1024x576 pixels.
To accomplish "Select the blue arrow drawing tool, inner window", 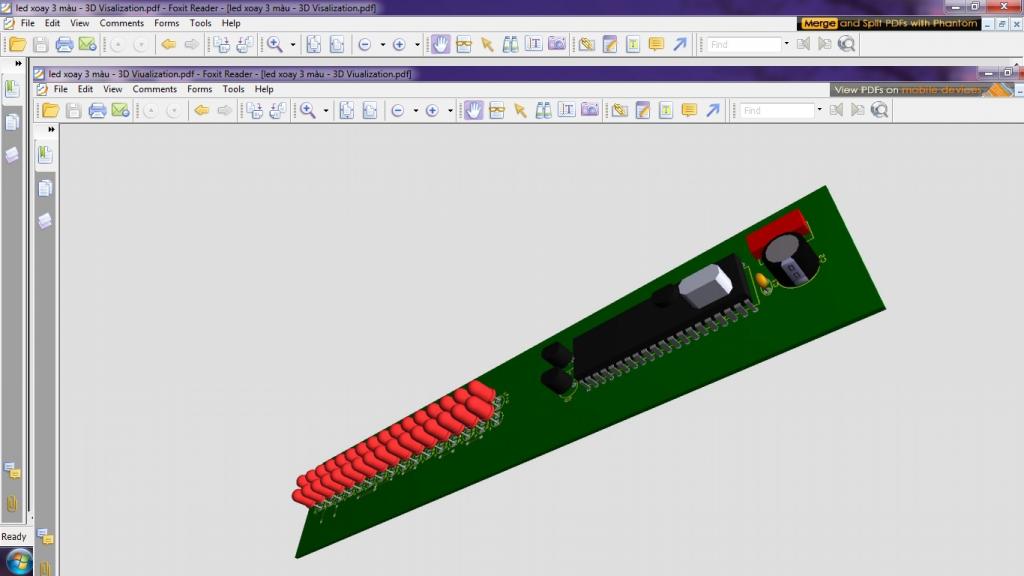I will [x=712, y=110].
